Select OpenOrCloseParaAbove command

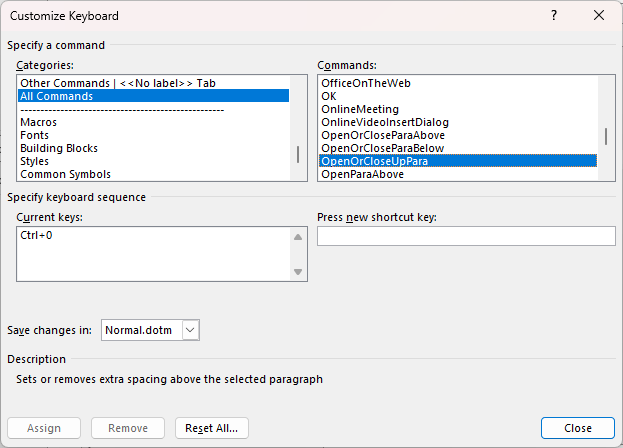click(383, 135)
